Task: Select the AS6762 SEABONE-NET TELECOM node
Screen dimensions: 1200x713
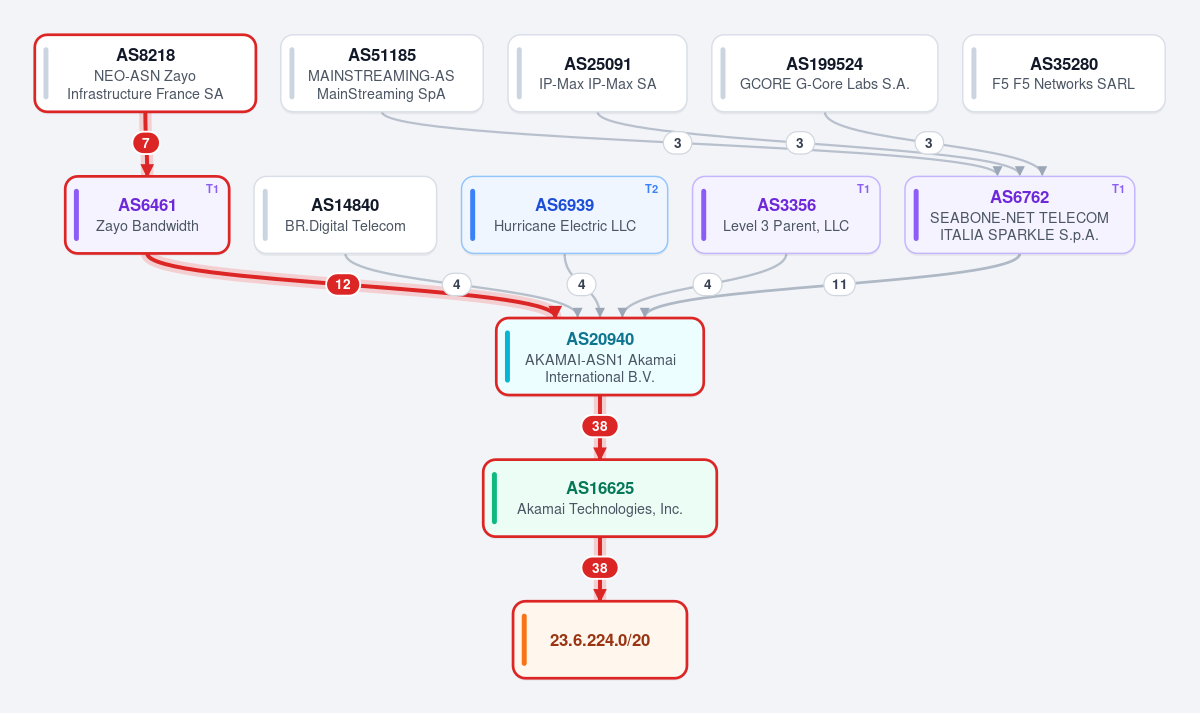Action: coord(1019,215)
